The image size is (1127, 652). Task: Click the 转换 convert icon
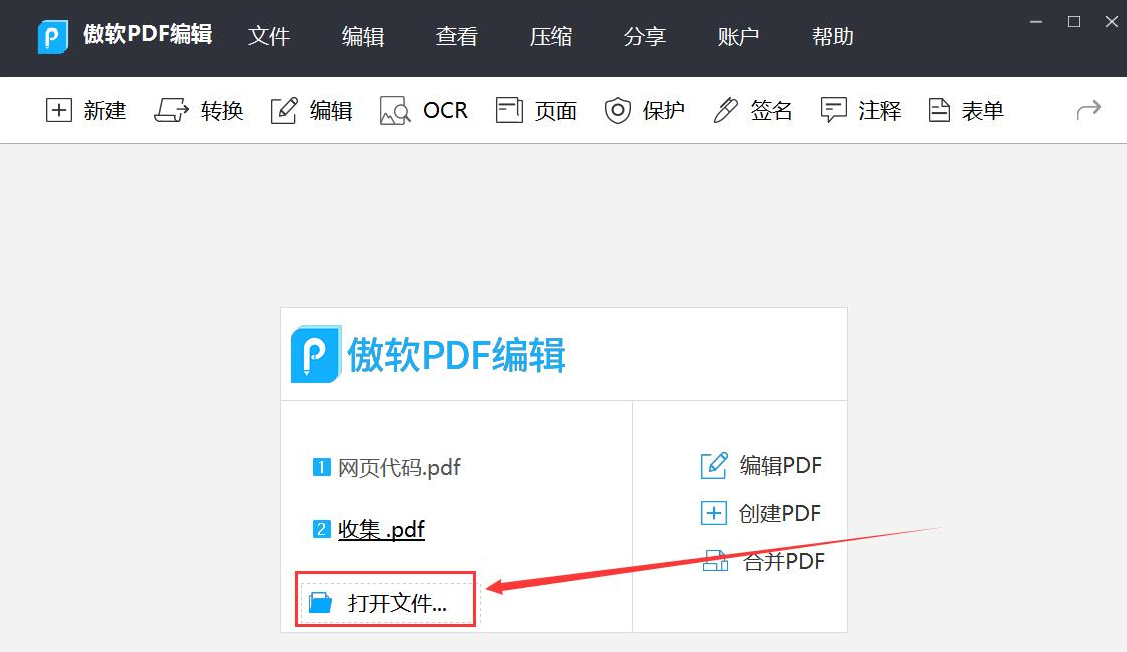(171, 111)
